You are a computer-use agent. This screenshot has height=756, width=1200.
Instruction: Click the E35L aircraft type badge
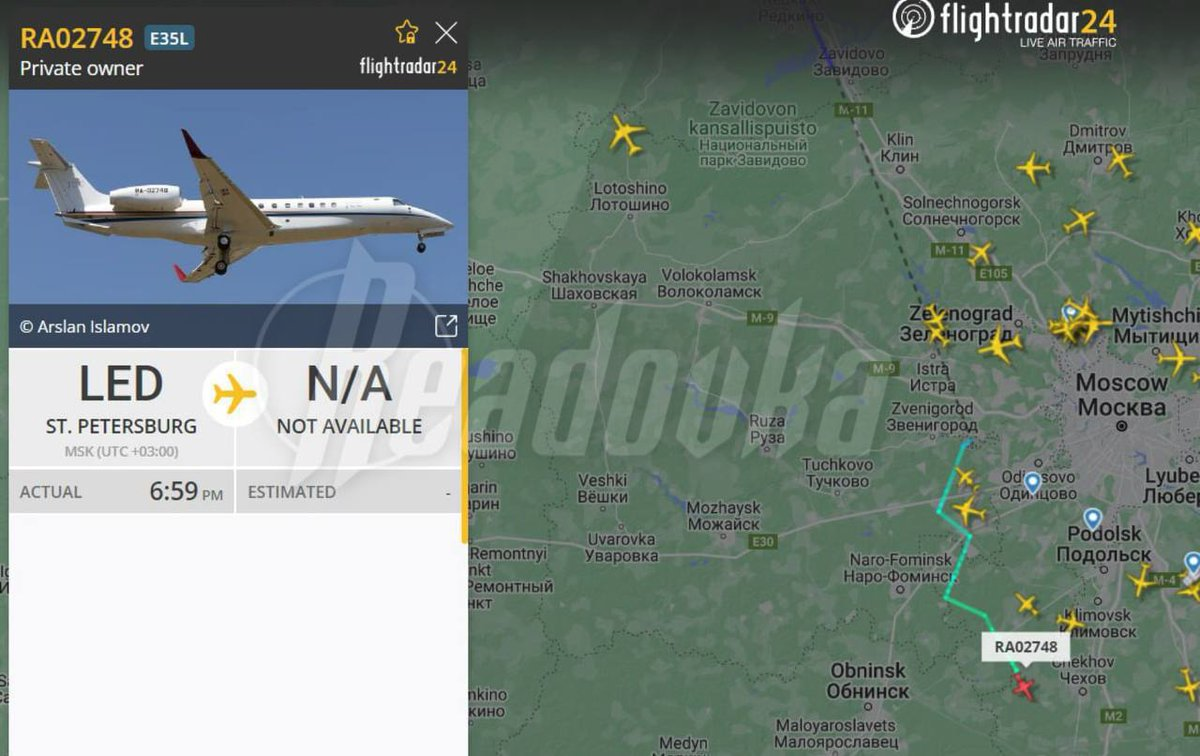169,38
